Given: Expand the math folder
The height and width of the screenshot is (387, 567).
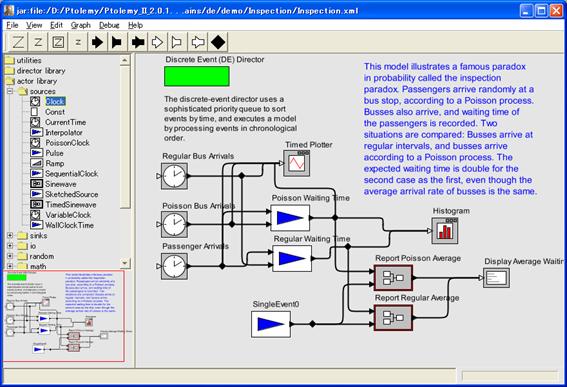Looking at the screenshot, I should tap(10, 266).
